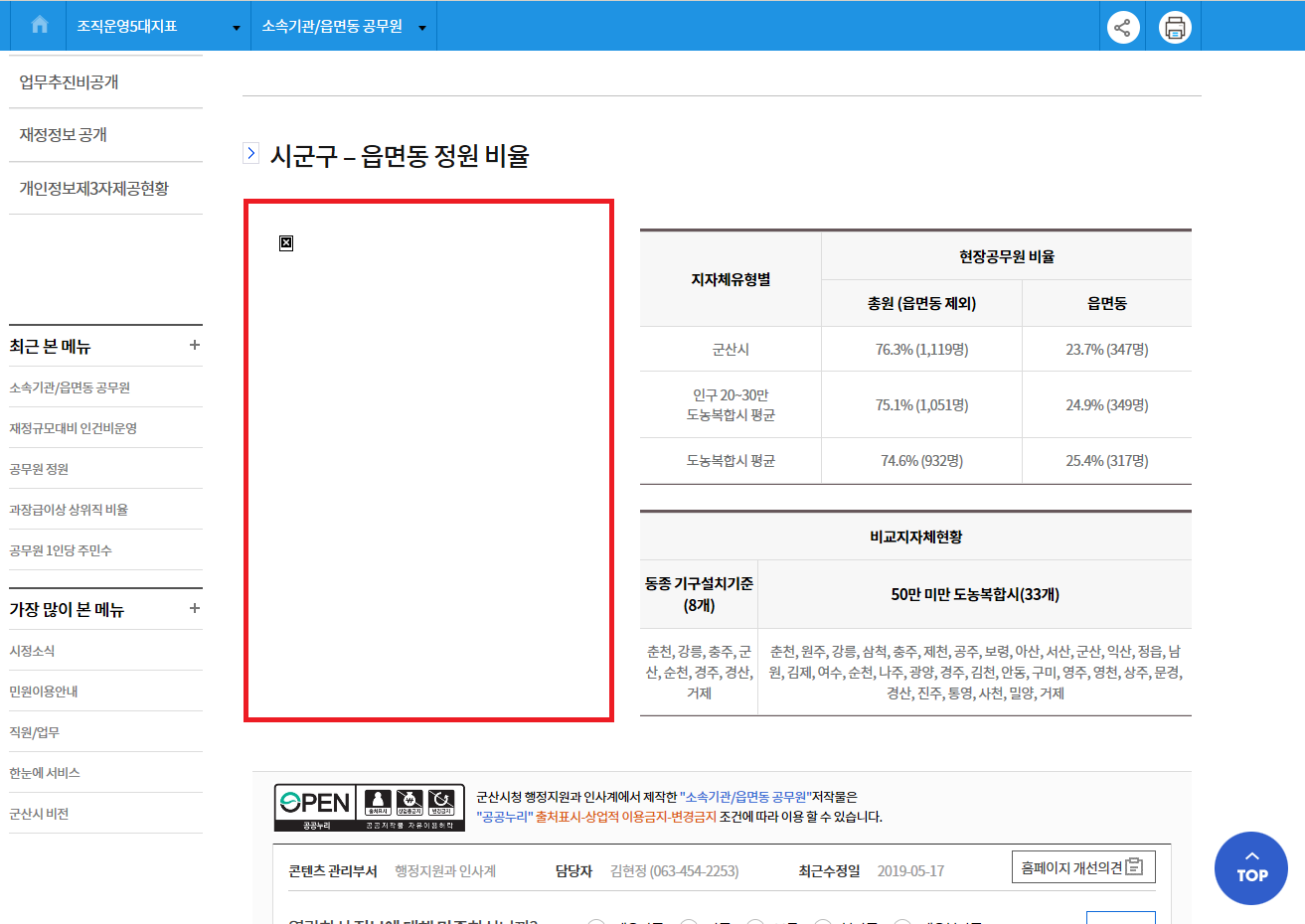This screenshot has height=924, width=1305.
Task: Expand 가장 많이 본 메뉴 with the plus icon
Action: 195,608
